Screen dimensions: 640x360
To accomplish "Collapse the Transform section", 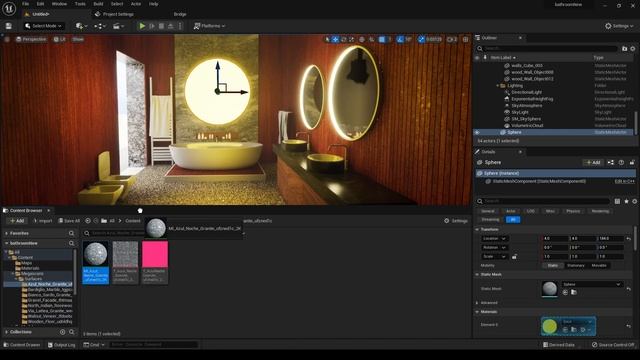I will coord(477,229).
